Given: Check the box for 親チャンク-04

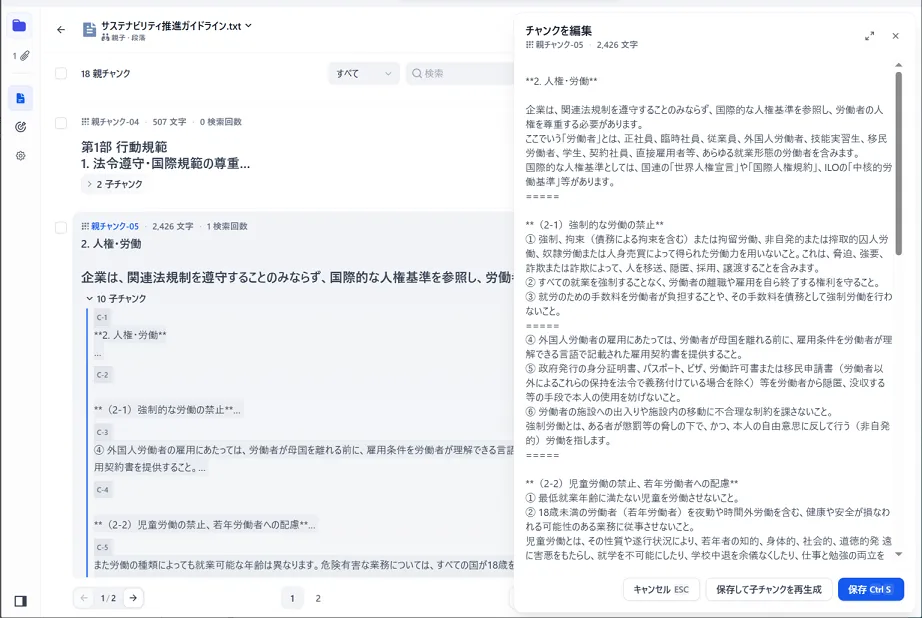Looking at the screenshot, I should point(61,123).
